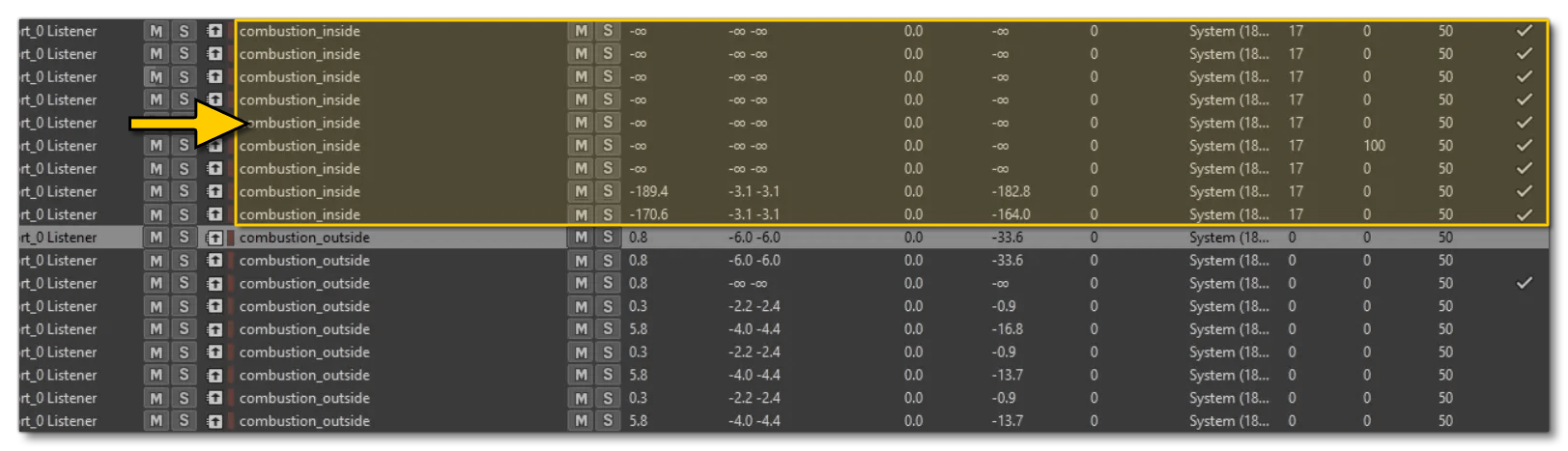The height and width of the screenshot is (451, 1568).
Task: Mute the voice showing -189.4 using its M button
Action: coord(581,192)
